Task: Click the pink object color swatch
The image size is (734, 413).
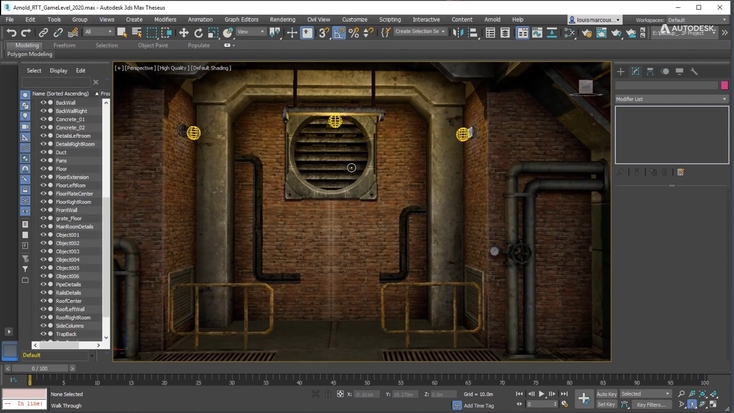Action: point(725,85)
